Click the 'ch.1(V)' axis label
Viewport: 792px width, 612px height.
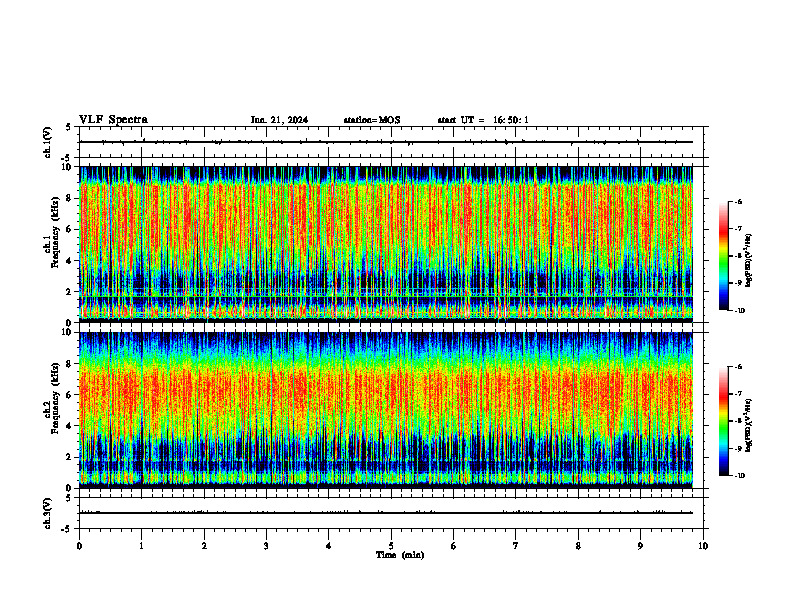[x=48, y=142]
